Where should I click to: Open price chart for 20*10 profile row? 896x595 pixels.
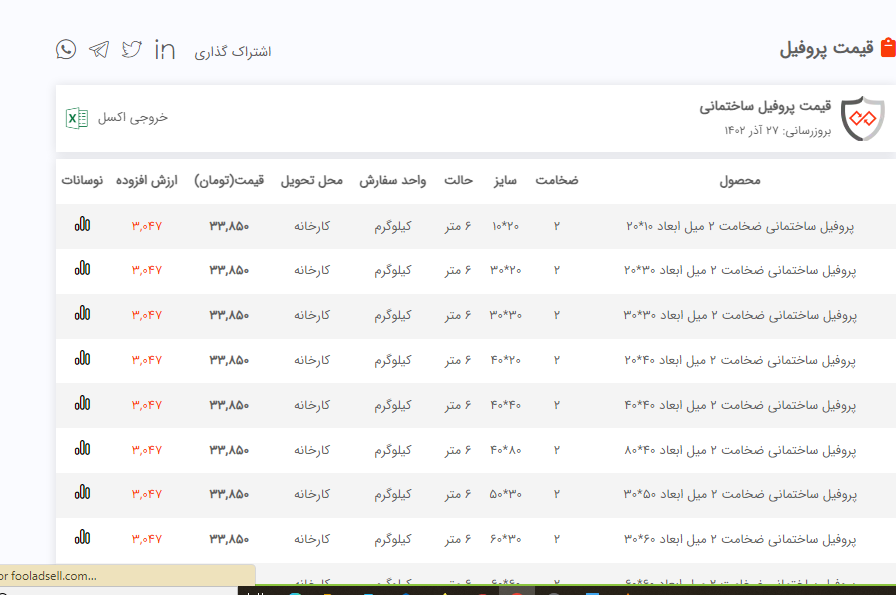(x=82, y=225)
